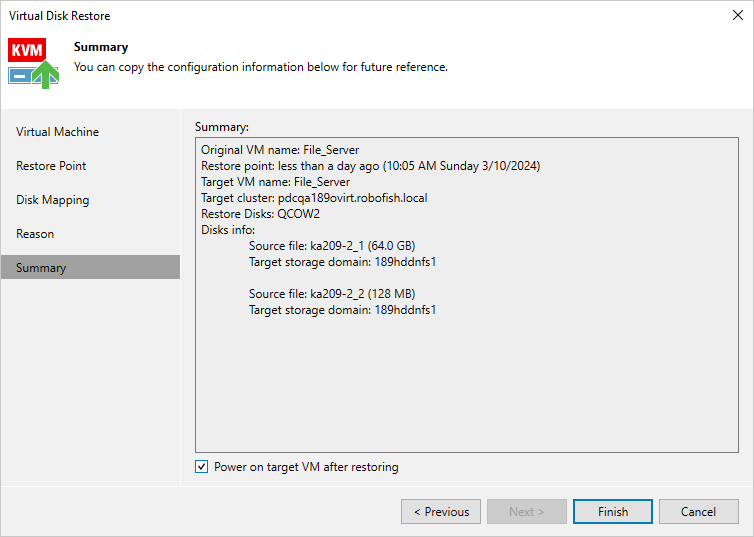The height and width of the screenshot is (537, 754).
Task: Click the Restore Disks QCOW2 line
Action: point(260,214)
